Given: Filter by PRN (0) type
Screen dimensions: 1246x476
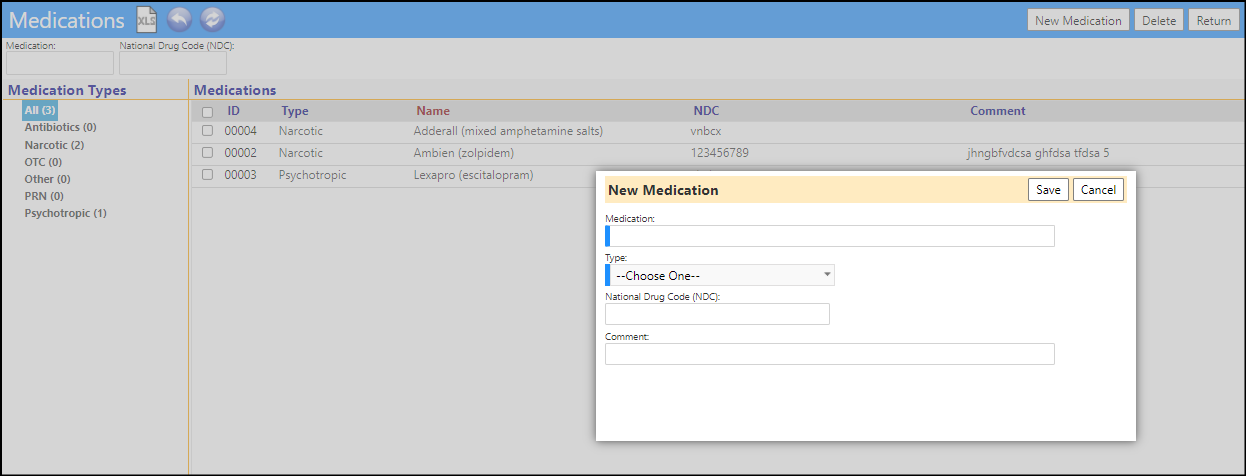Looking at the screenshot, I should [x=43, y=196].
